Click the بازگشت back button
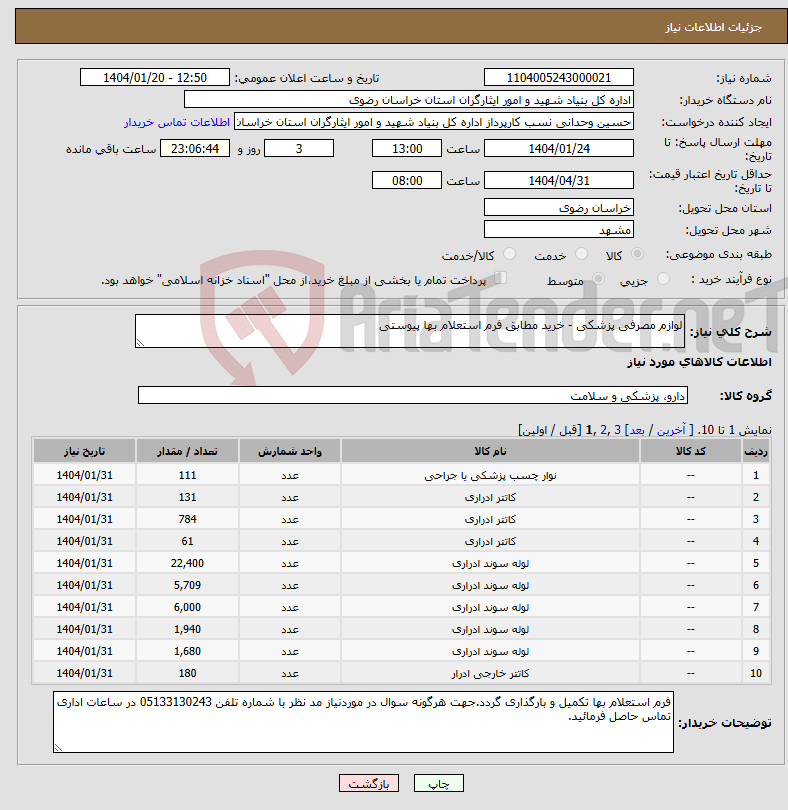 (x=369, y=783)
